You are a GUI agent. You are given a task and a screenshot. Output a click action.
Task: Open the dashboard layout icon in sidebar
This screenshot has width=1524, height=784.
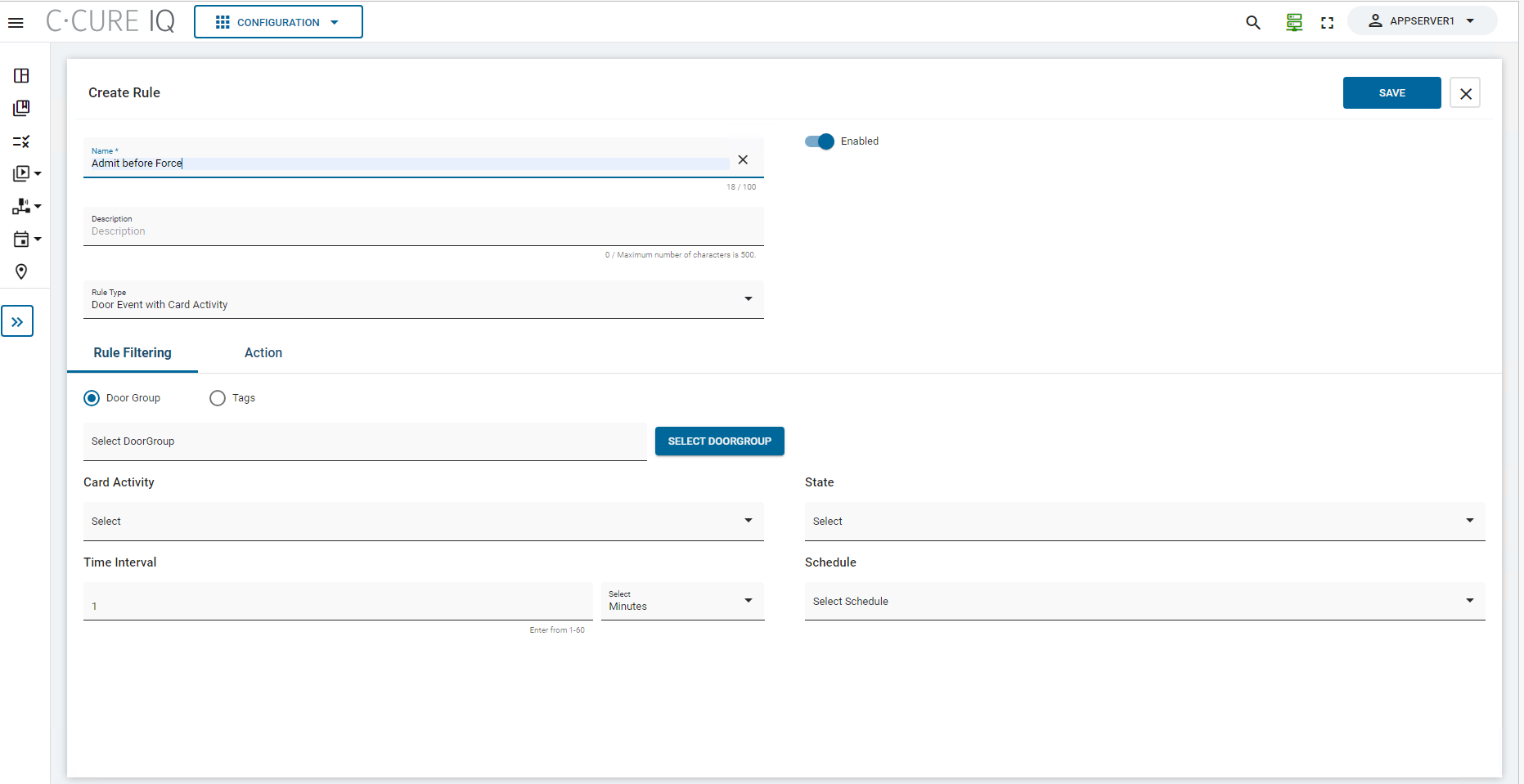pyautogui.click(x=21, y=76)
